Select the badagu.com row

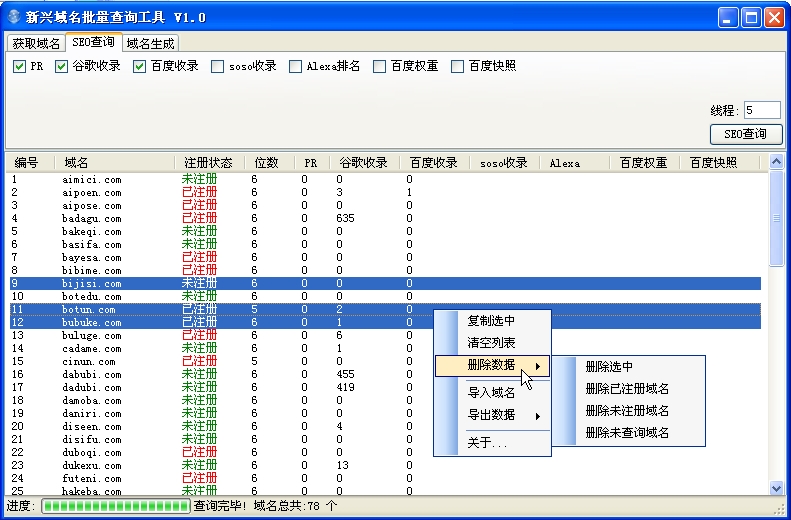pyautogui.click(x=92, y=219)
